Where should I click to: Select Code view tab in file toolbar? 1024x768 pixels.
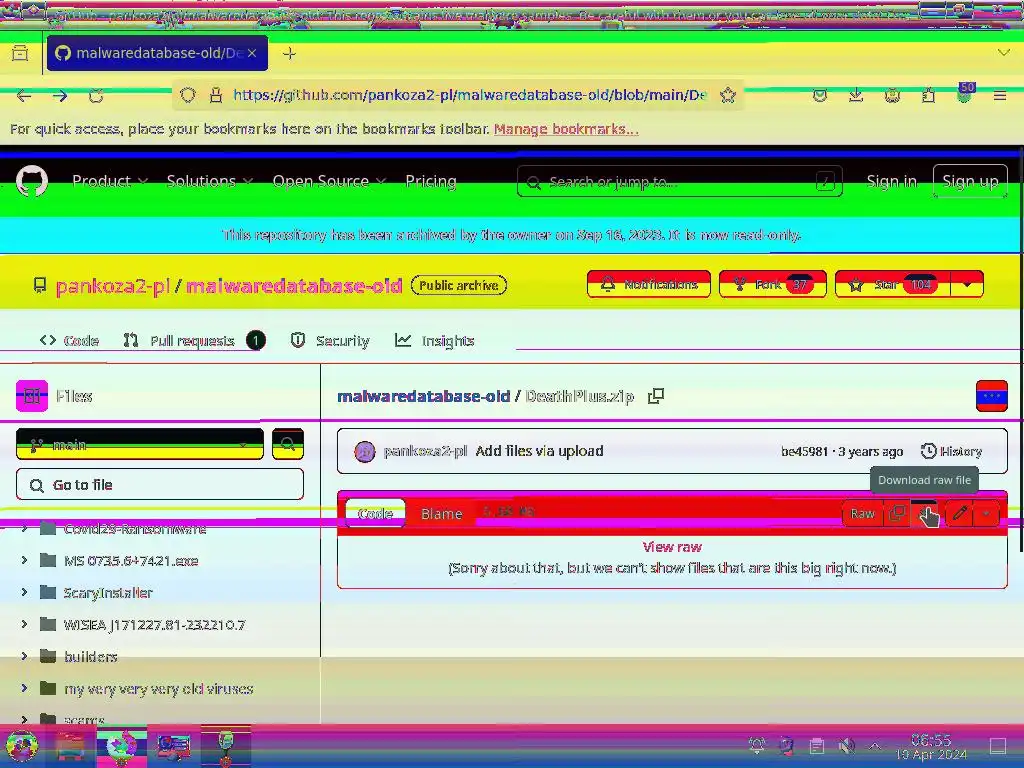[376, 513]
